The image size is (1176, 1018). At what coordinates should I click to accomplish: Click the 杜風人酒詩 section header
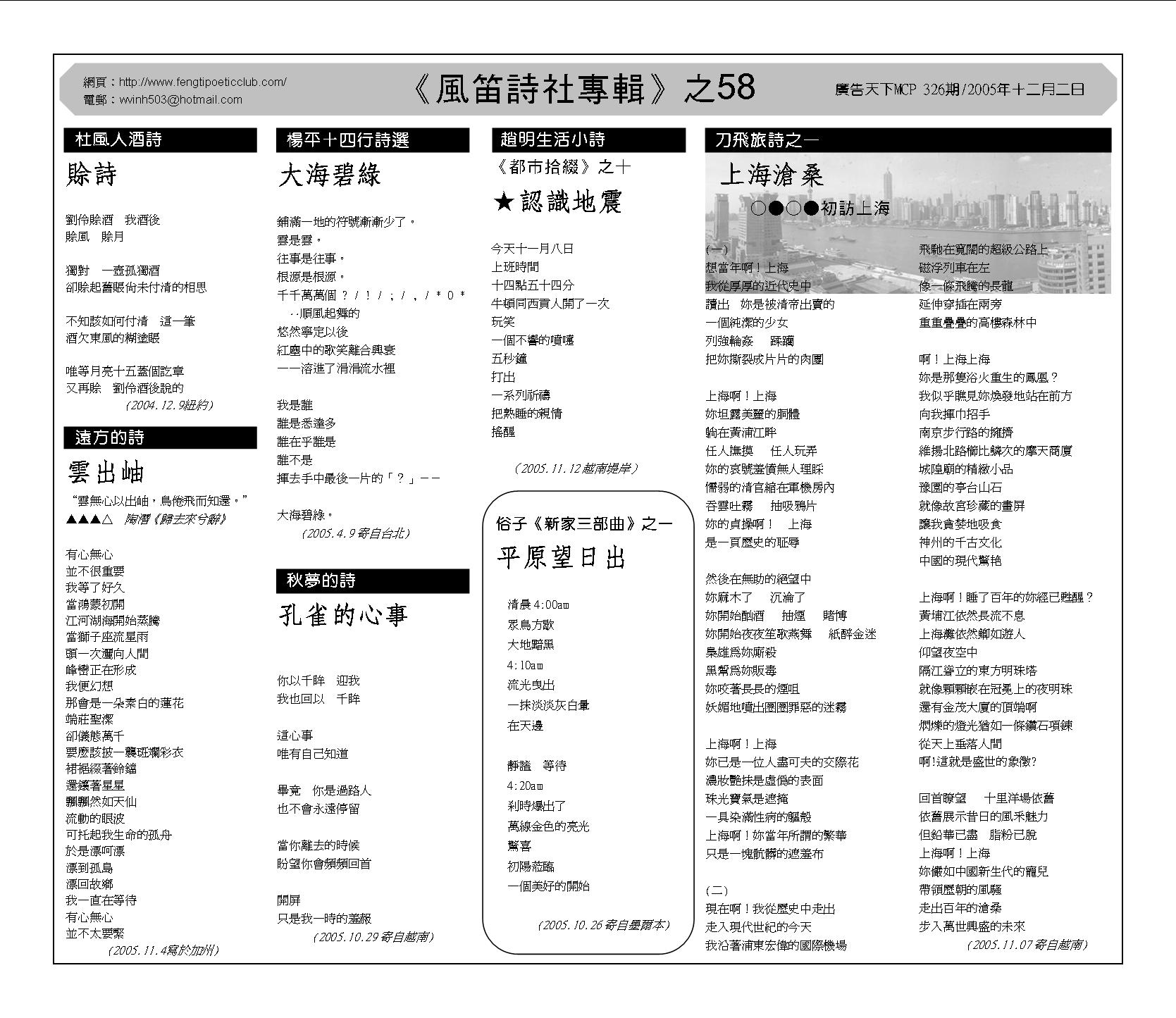160,140
